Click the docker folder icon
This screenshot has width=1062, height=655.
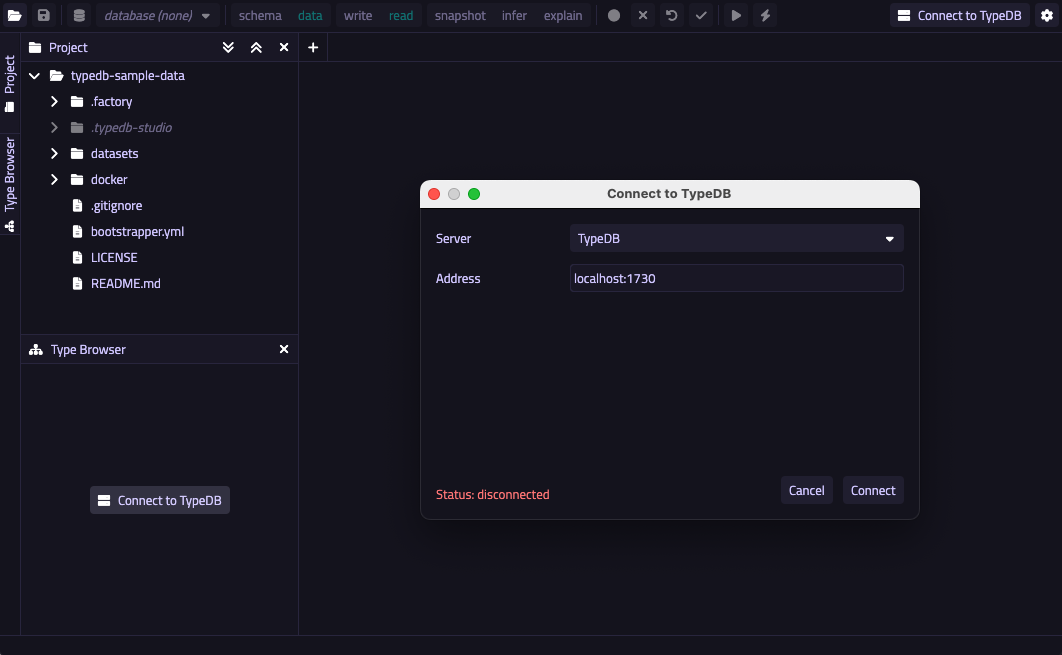[x=77, y=179]
